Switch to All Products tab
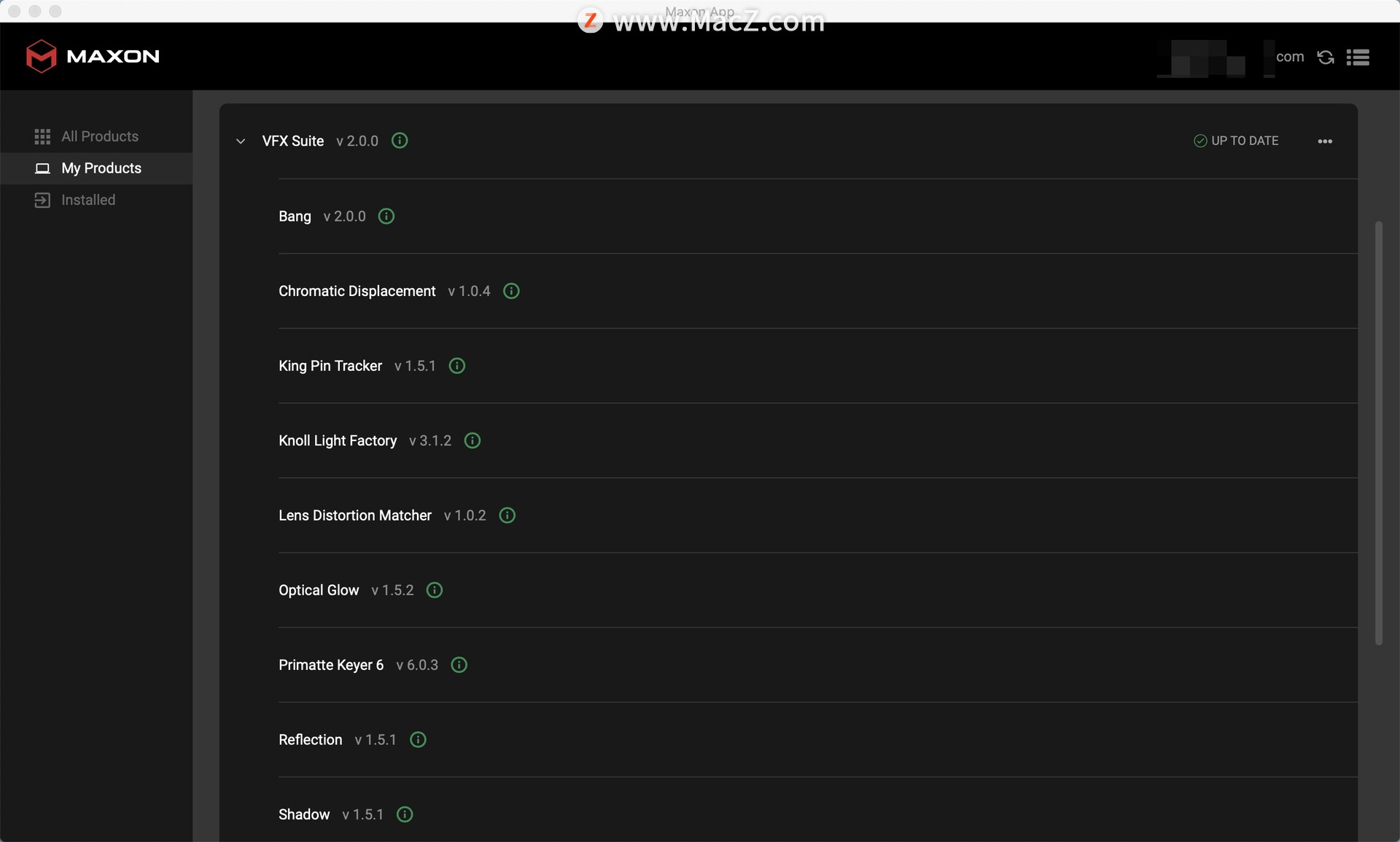The image size is (1400, 842). point(99,136)
